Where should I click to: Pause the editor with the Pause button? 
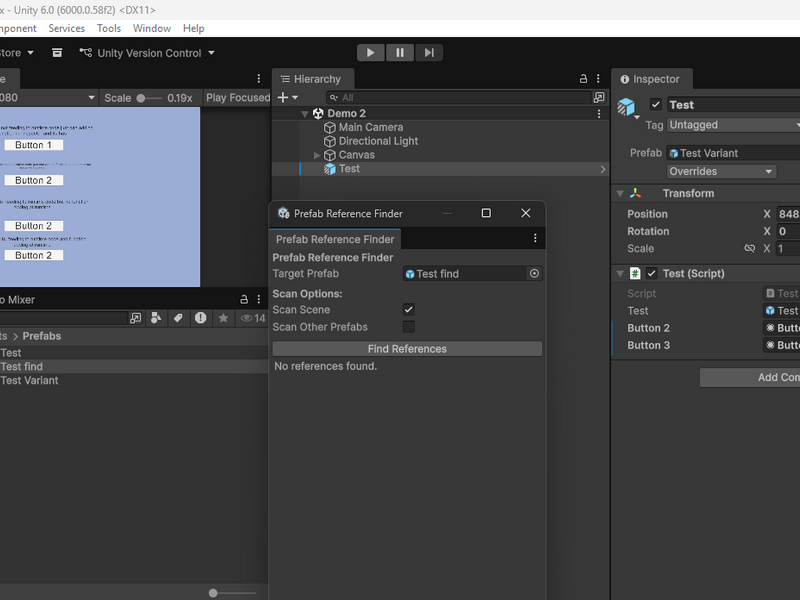point(400,53)
